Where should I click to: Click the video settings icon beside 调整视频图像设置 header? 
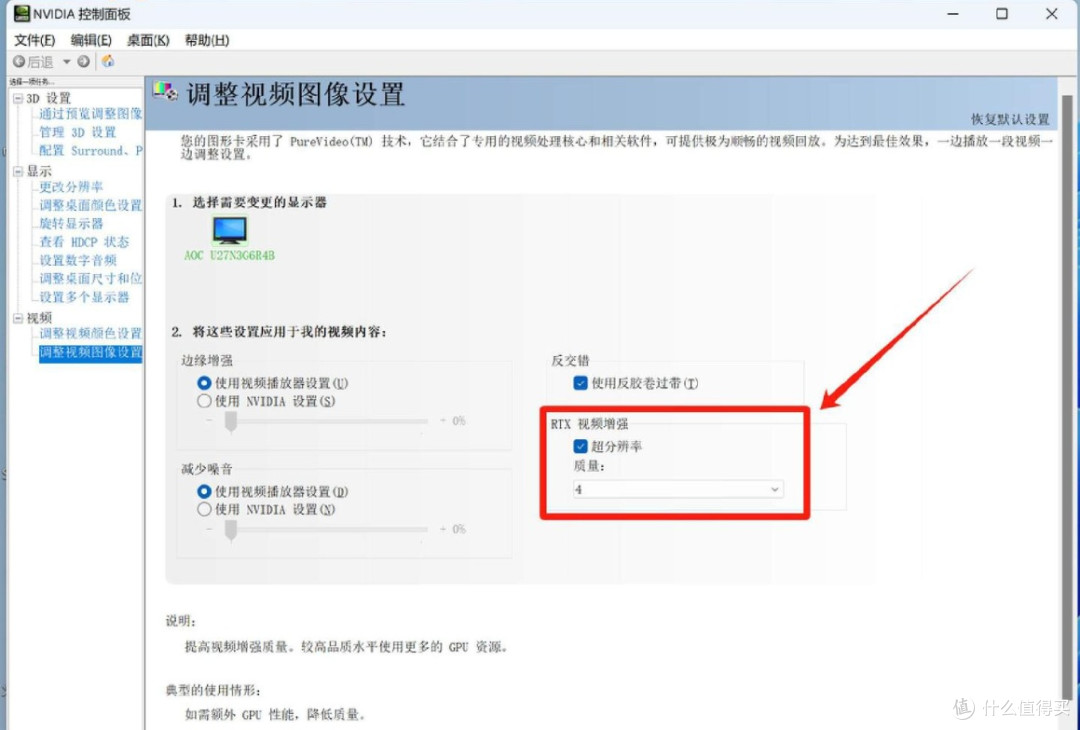[166, 92]
